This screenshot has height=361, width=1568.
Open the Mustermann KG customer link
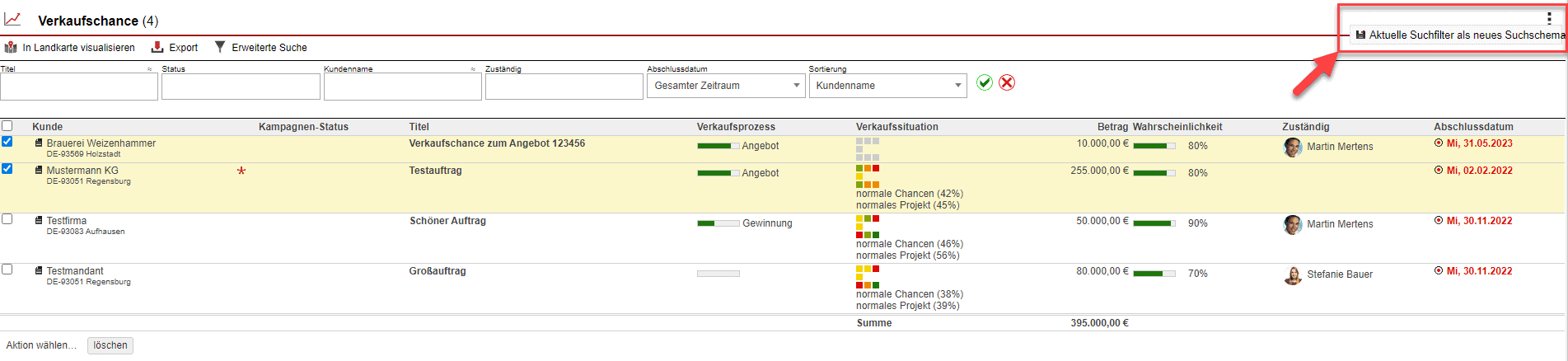click(82, 171)
